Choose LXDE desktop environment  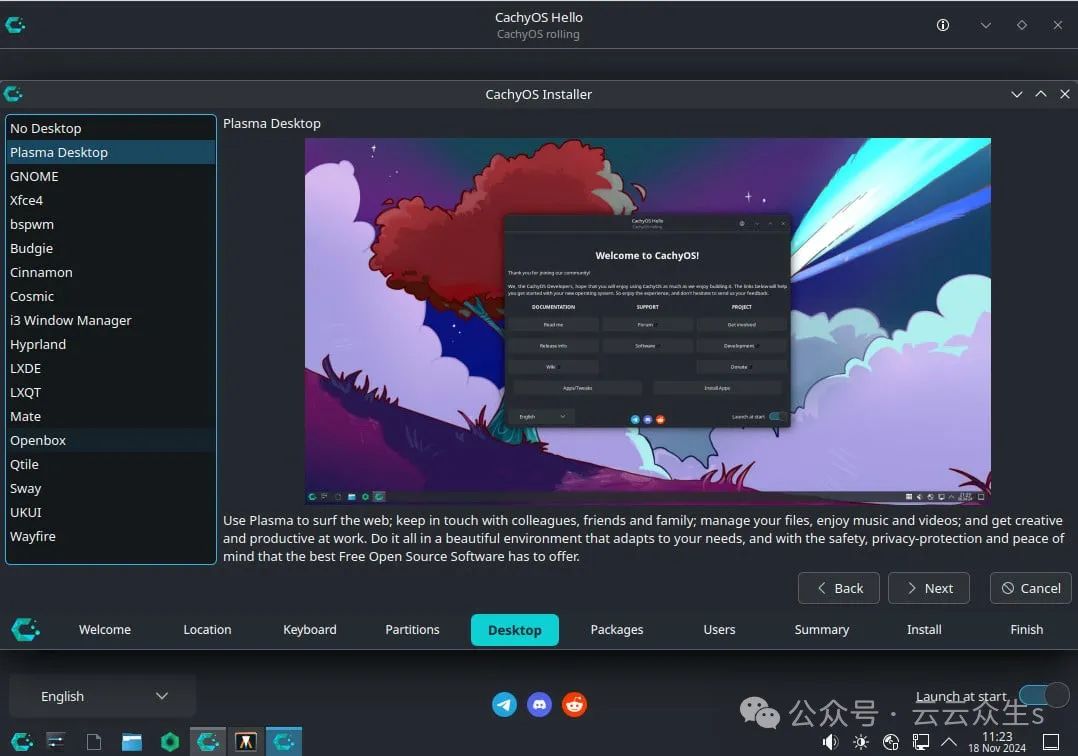click(111, 369)
